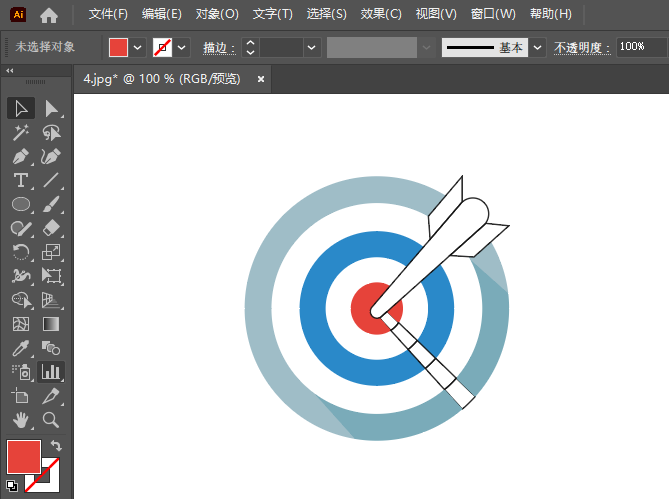Image resolution: width=669 pixels, height=499 pixels.
Task: Click the Home icon
Action: click(49, 15)
